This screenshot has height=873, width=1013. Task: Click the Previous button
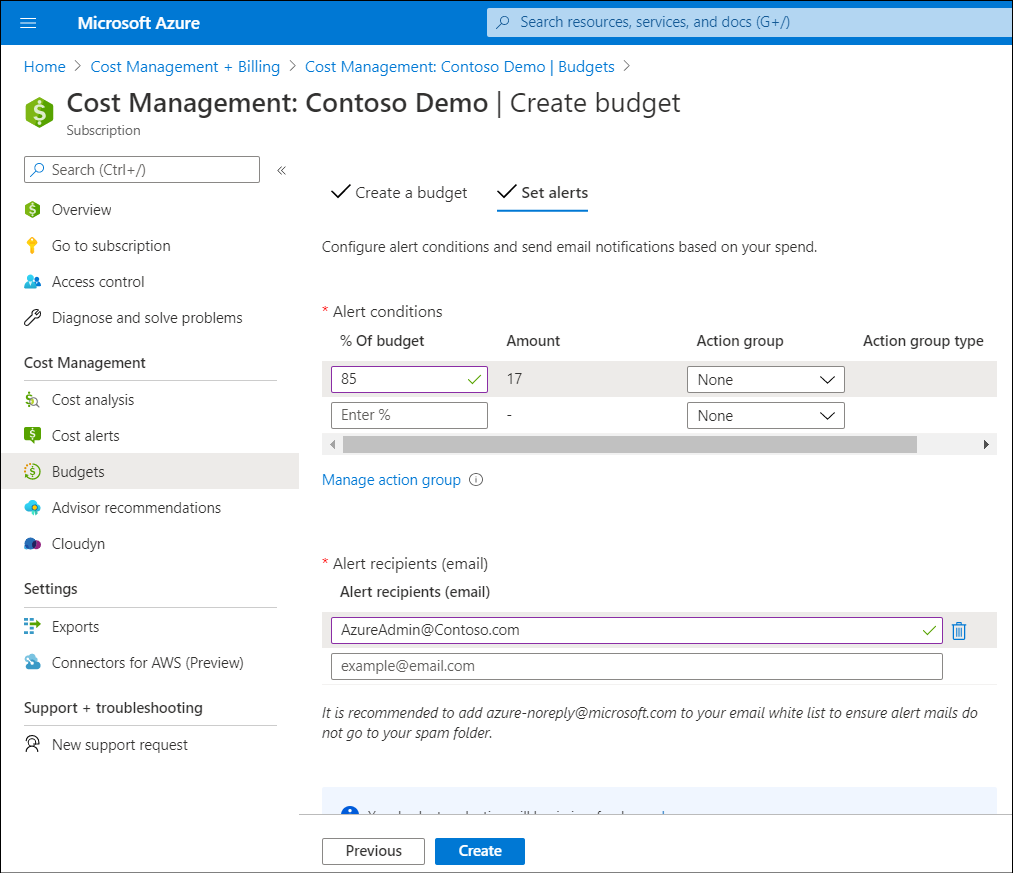[x=373, y=851]
